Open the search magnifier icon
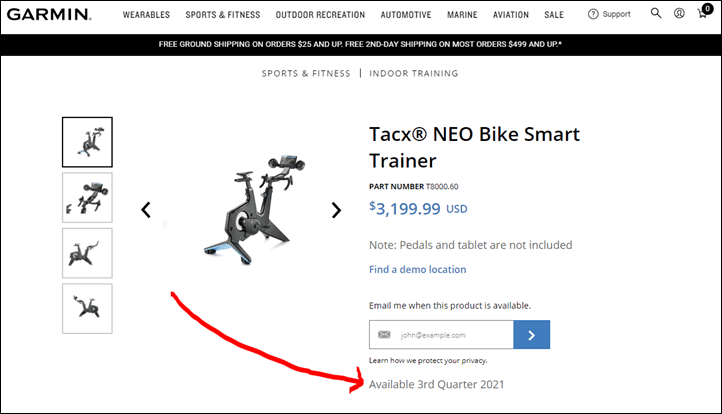The image size is (722, 414). pos(656,13)
